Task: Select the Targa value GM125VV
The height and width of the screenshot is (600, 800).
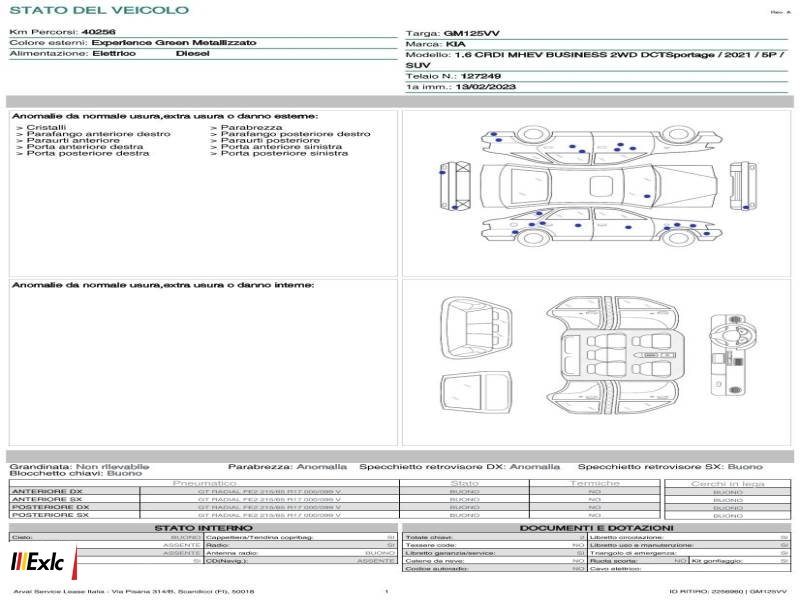Action: point(471,33)
